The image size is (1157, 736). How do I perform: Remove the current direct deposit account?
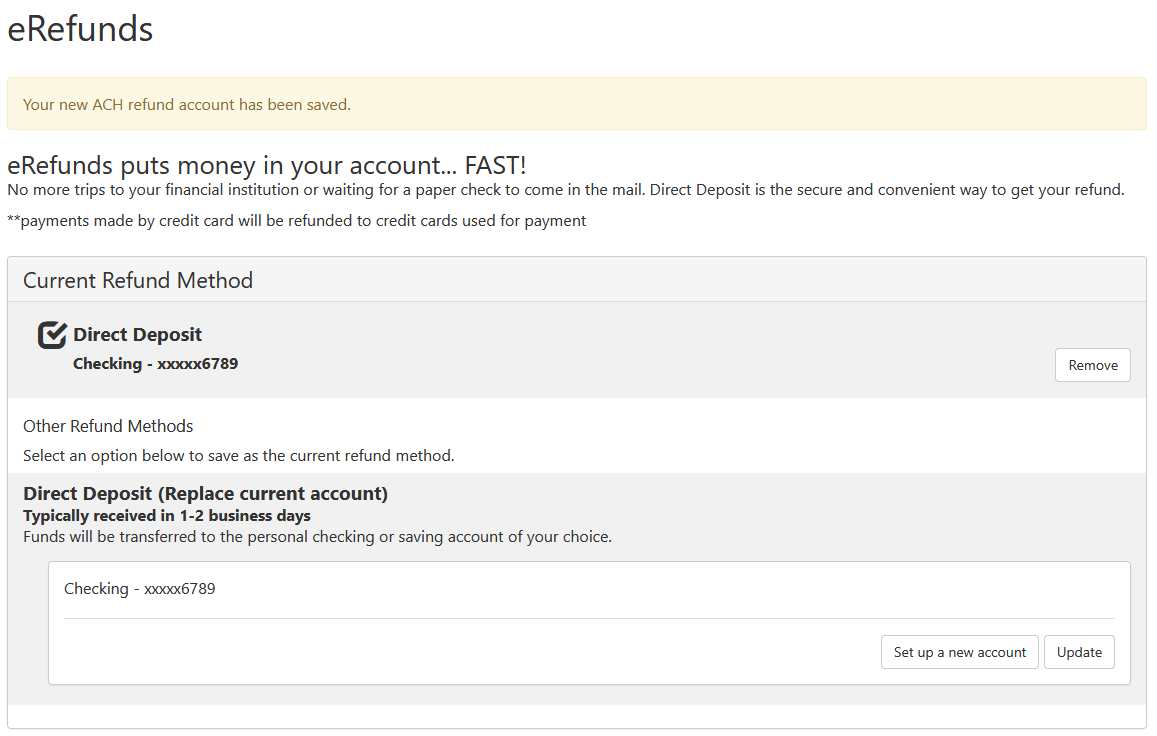point(1092,365)
